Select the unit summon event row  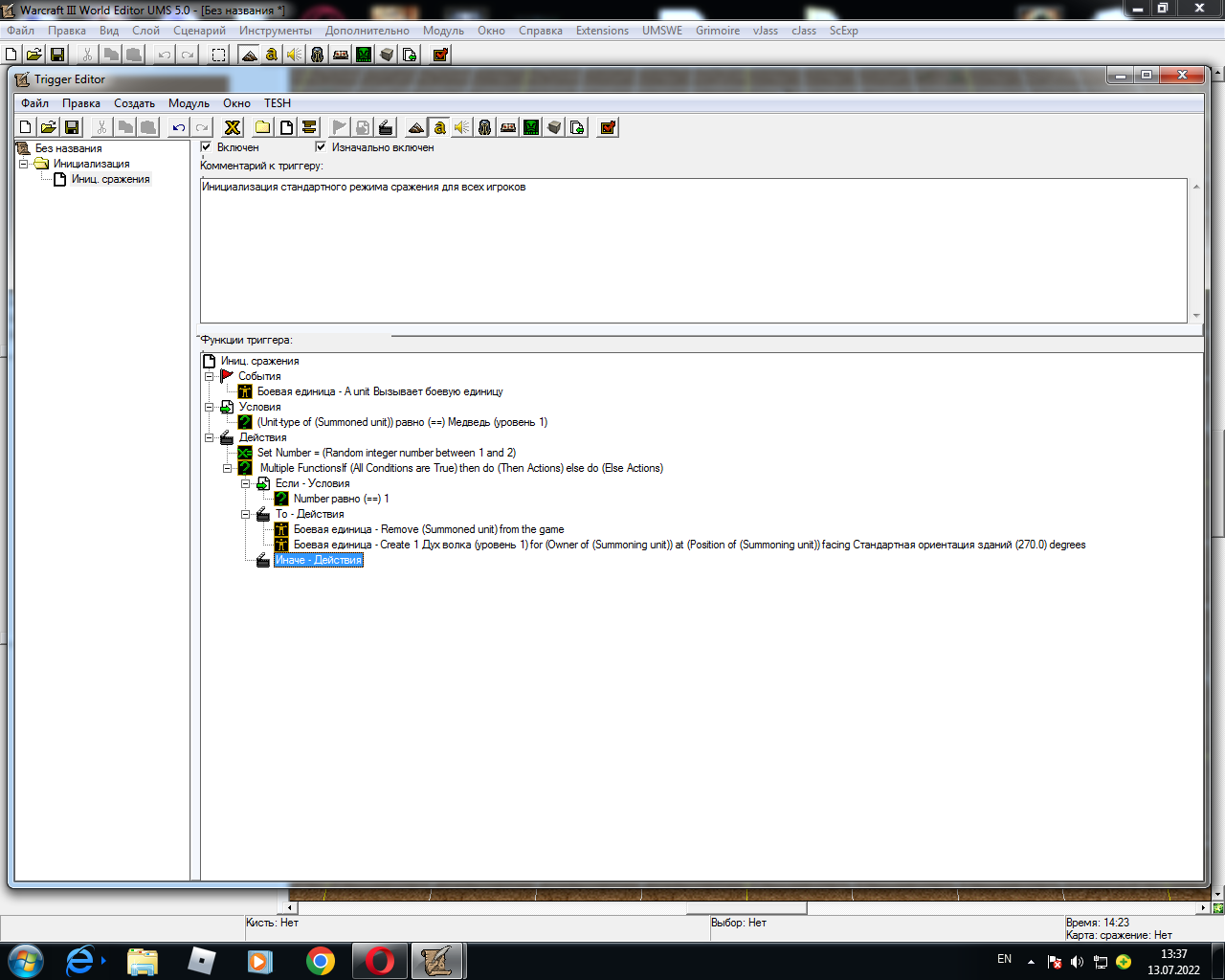(x=380, y=391)
